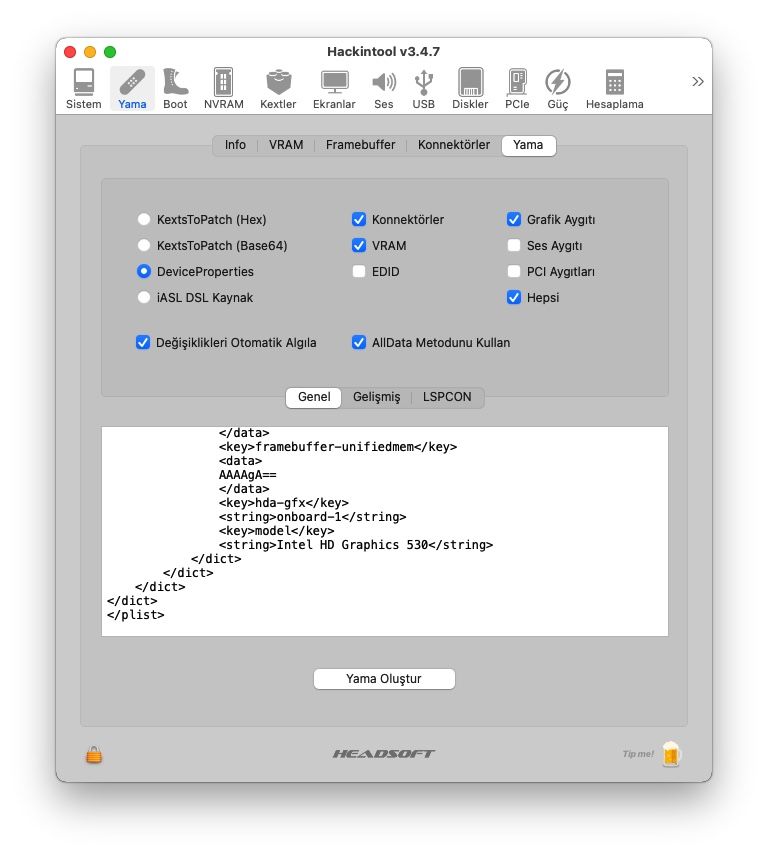Click the framebuffer-unifiedmem key line
The width and height of the screenshot is (768, 856).
coord(338,447)
